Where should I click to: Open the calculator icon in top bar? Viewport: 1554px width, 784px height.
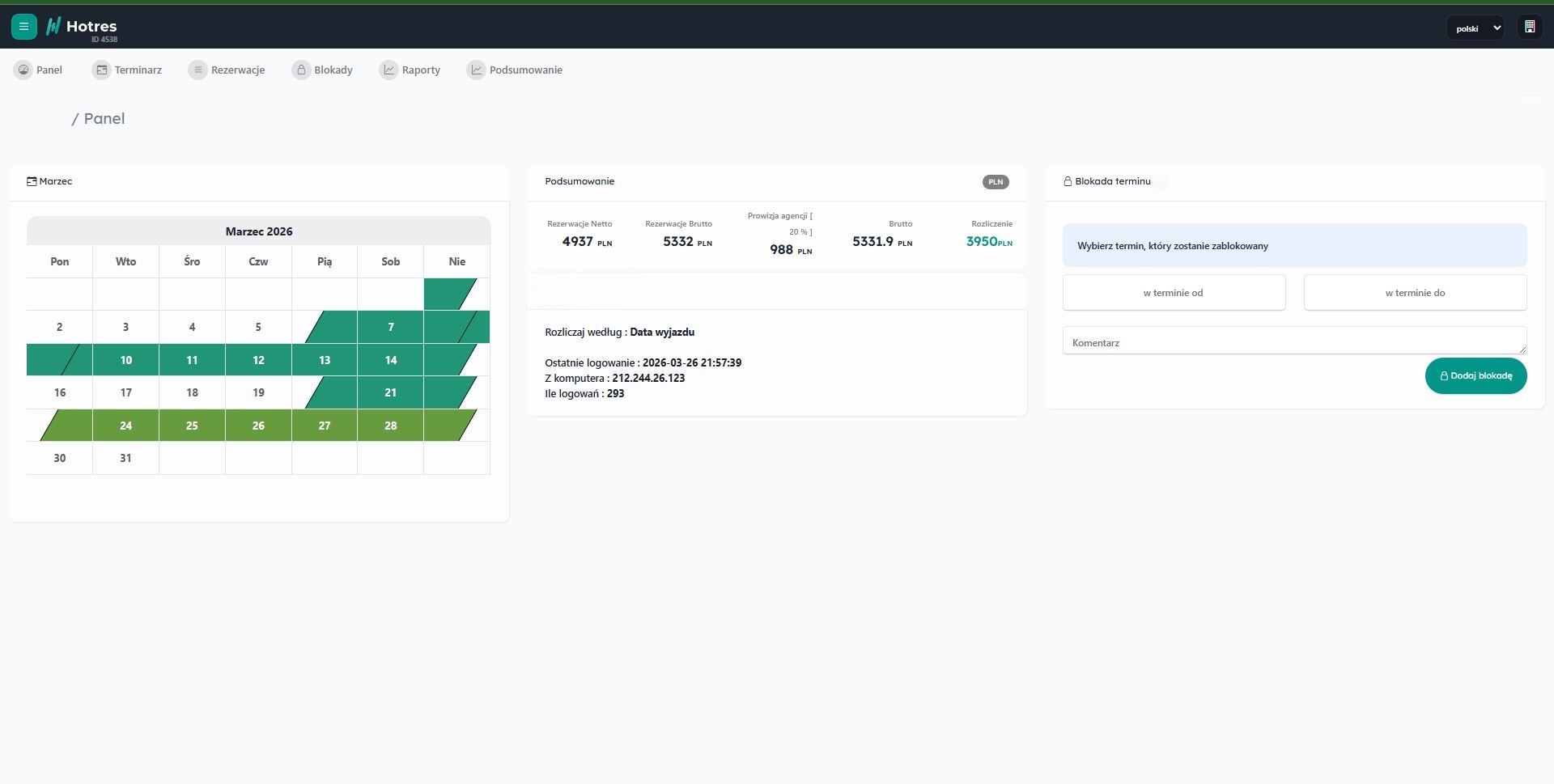coord(1529,28)
